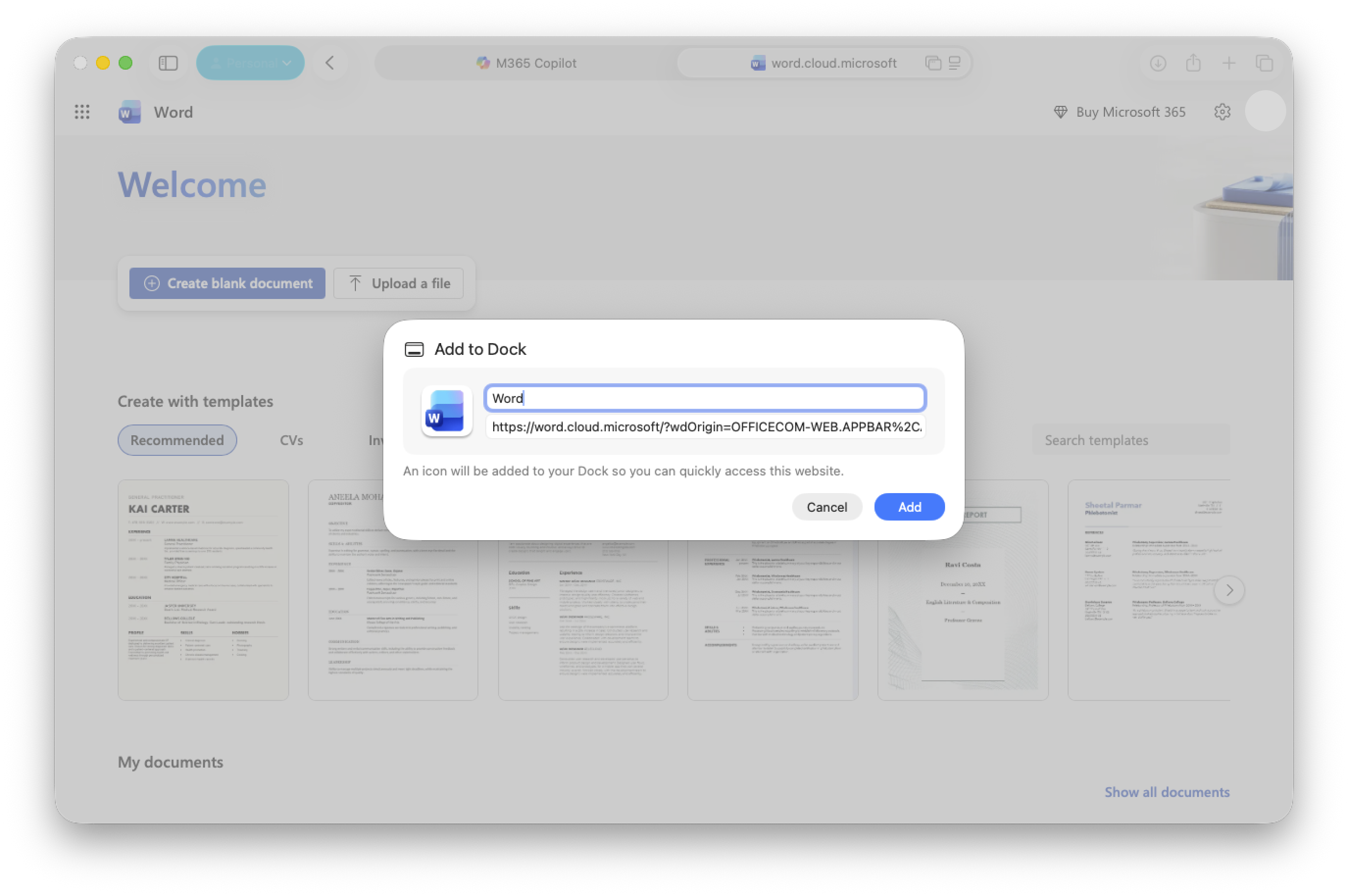Screen dimensions: 1348x896
Task: Toggle the Safari sidebar icon
Action: click(168, 63)
